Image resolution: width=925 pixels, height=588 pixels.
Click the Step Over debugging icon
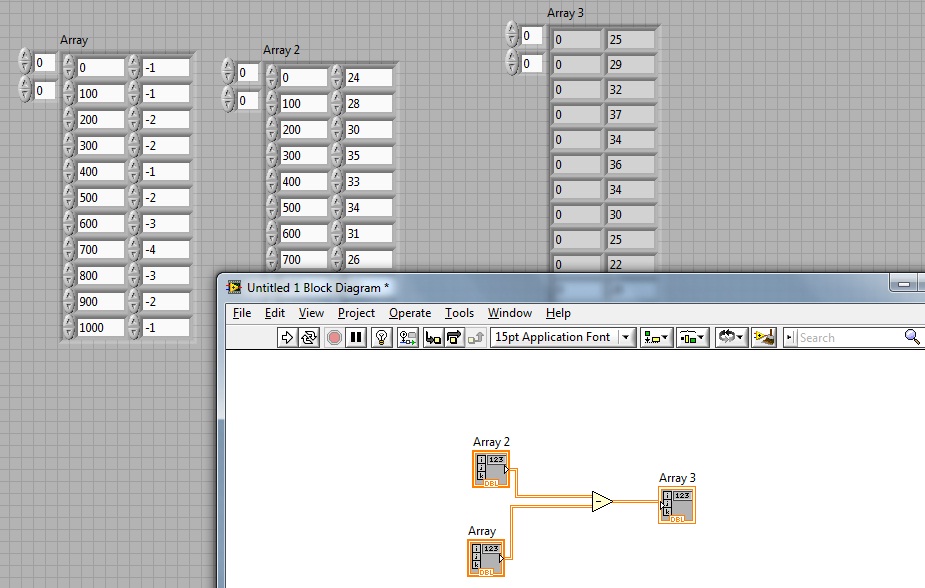point(454,337)
